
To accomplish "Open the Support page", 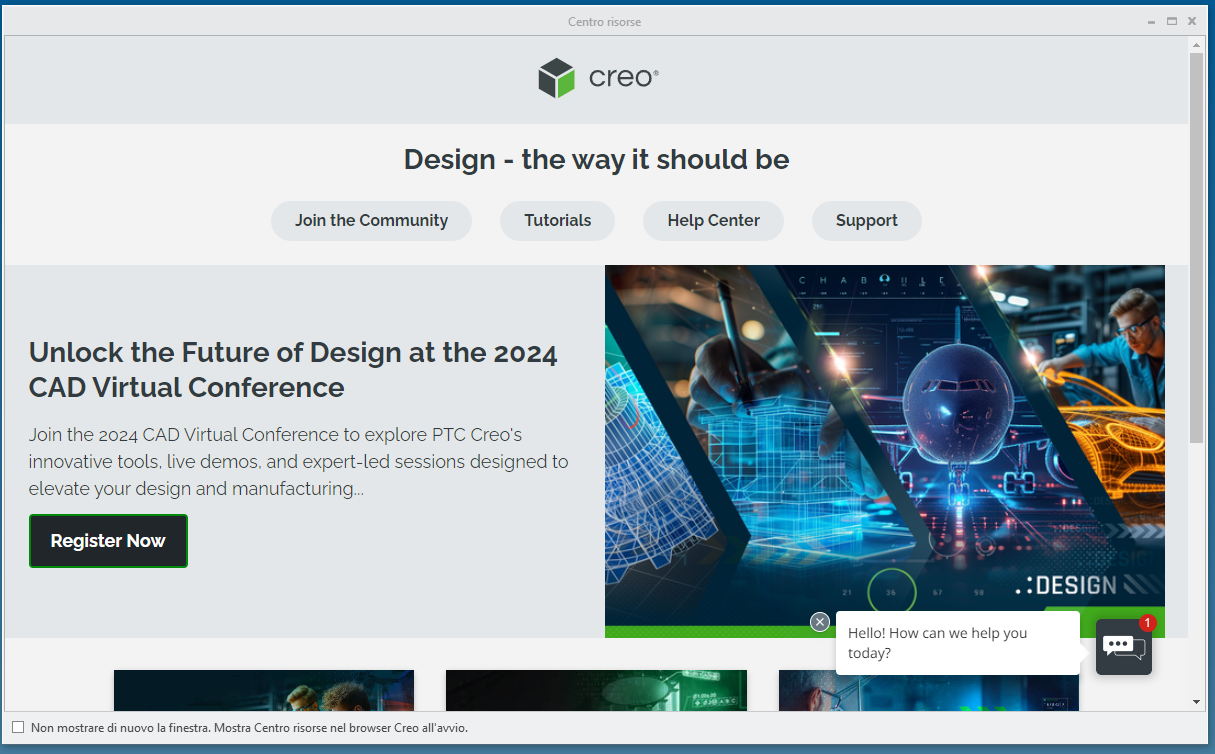I will 866,220.
